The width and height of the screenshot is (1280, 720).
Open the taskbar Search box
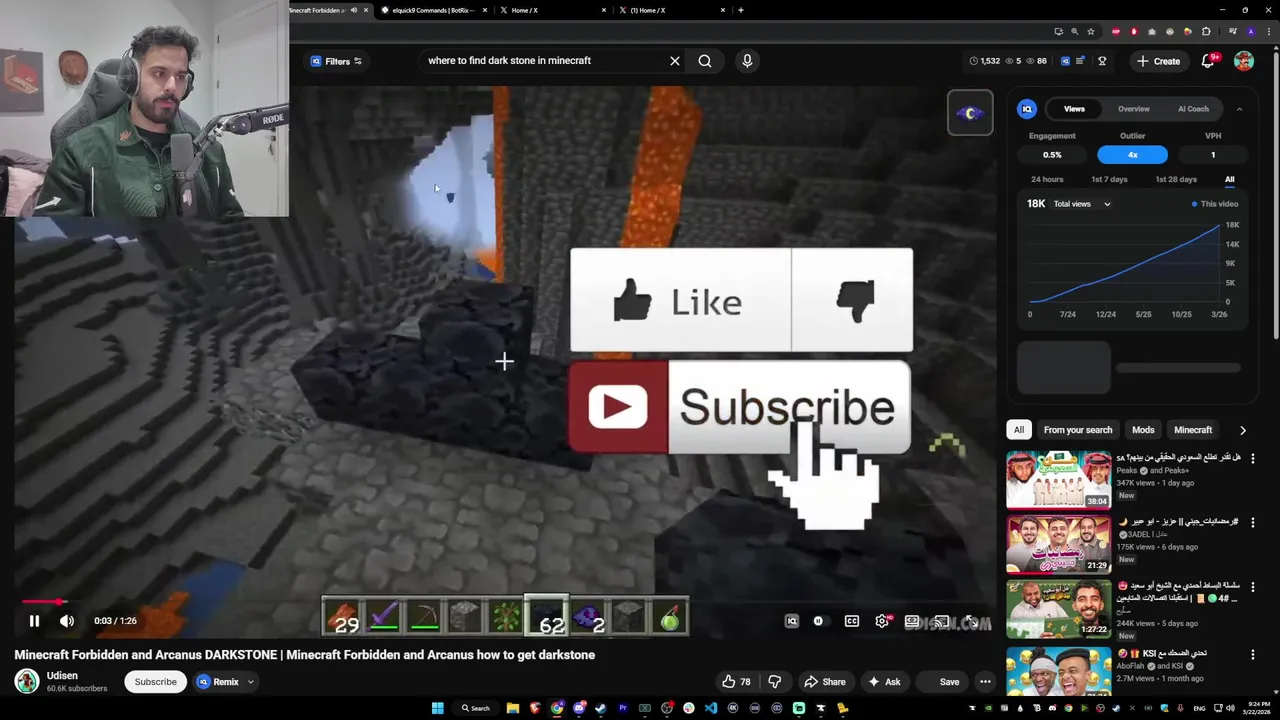475,708
